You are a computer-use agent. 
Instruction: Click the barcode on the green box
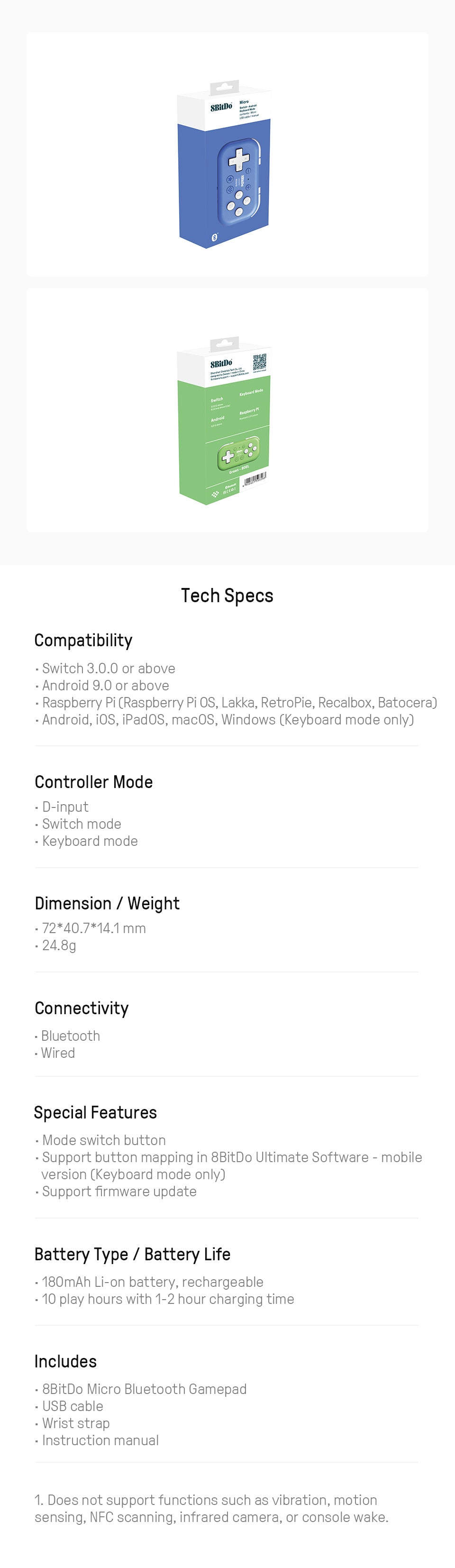[x=255, y=480]
